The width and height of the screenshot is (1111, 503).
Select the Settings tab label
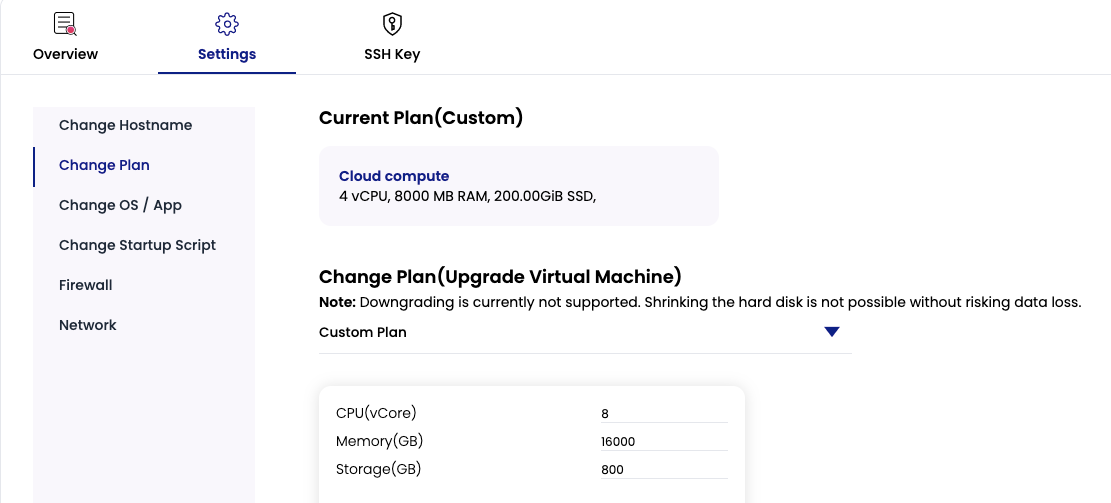[x=227, y=54]
